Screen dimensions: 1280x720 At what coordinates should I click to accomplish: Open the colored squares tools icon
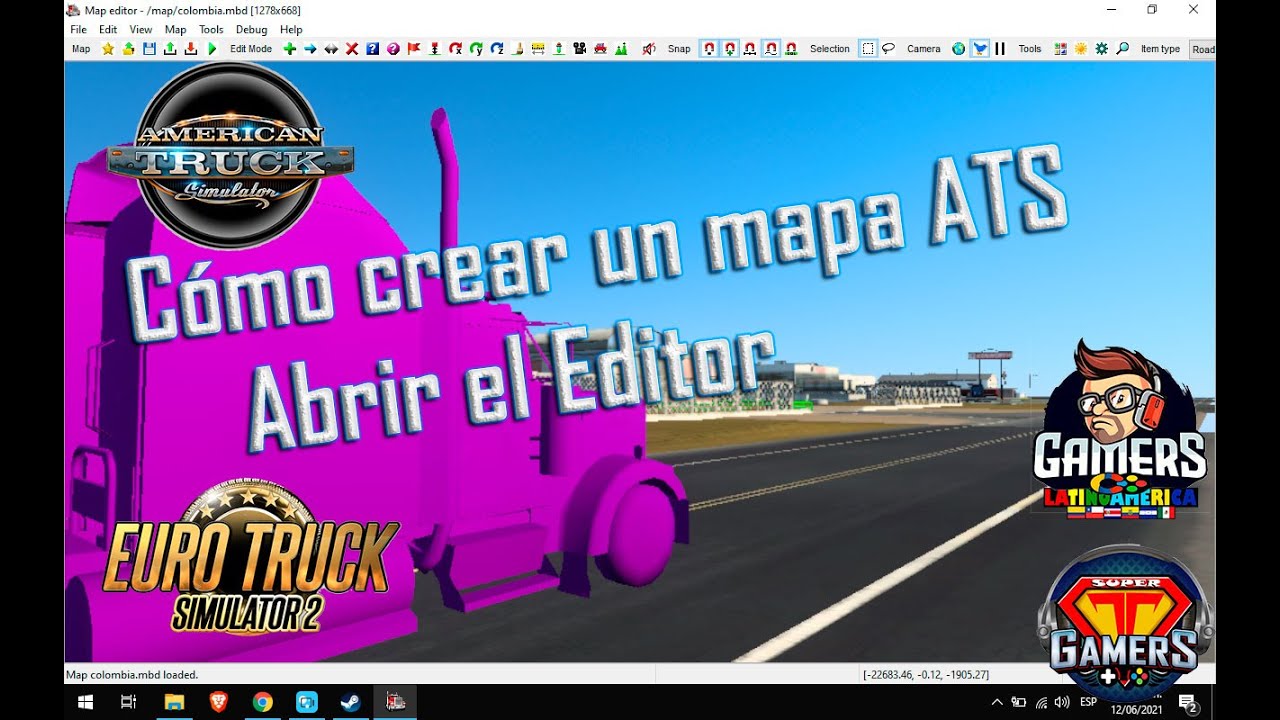click(x=1060, y=48)
